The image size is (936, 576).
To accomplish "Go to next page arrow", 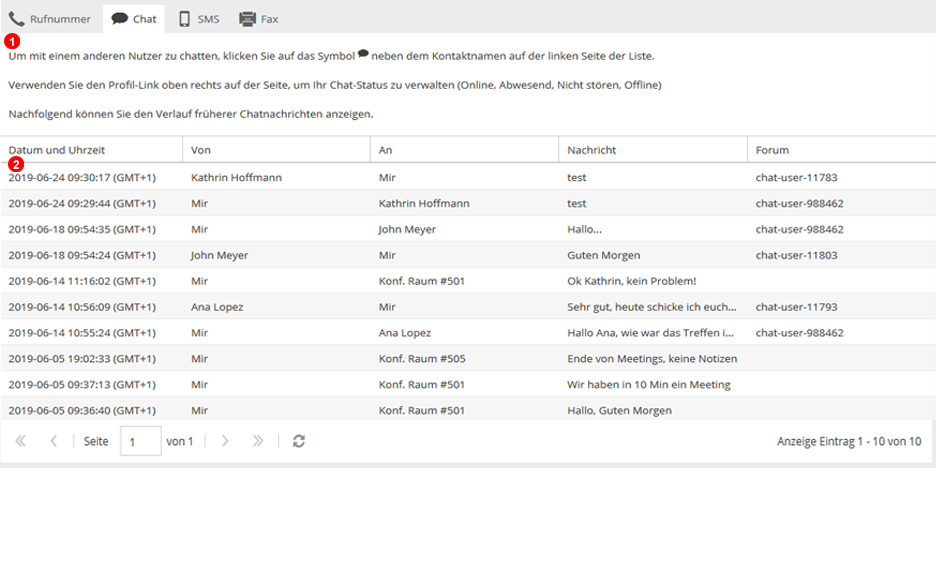I will click(225, 441).
